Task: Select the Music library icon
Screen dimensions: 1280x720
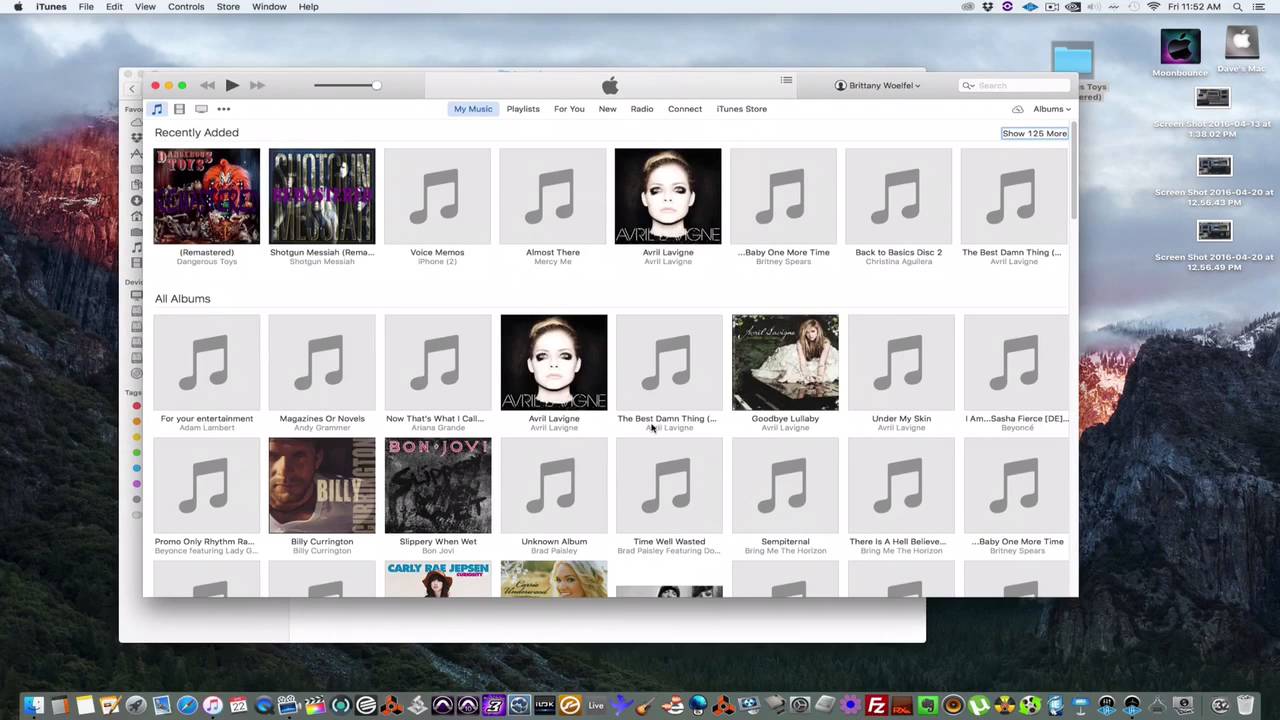Action: coord(157,109)
